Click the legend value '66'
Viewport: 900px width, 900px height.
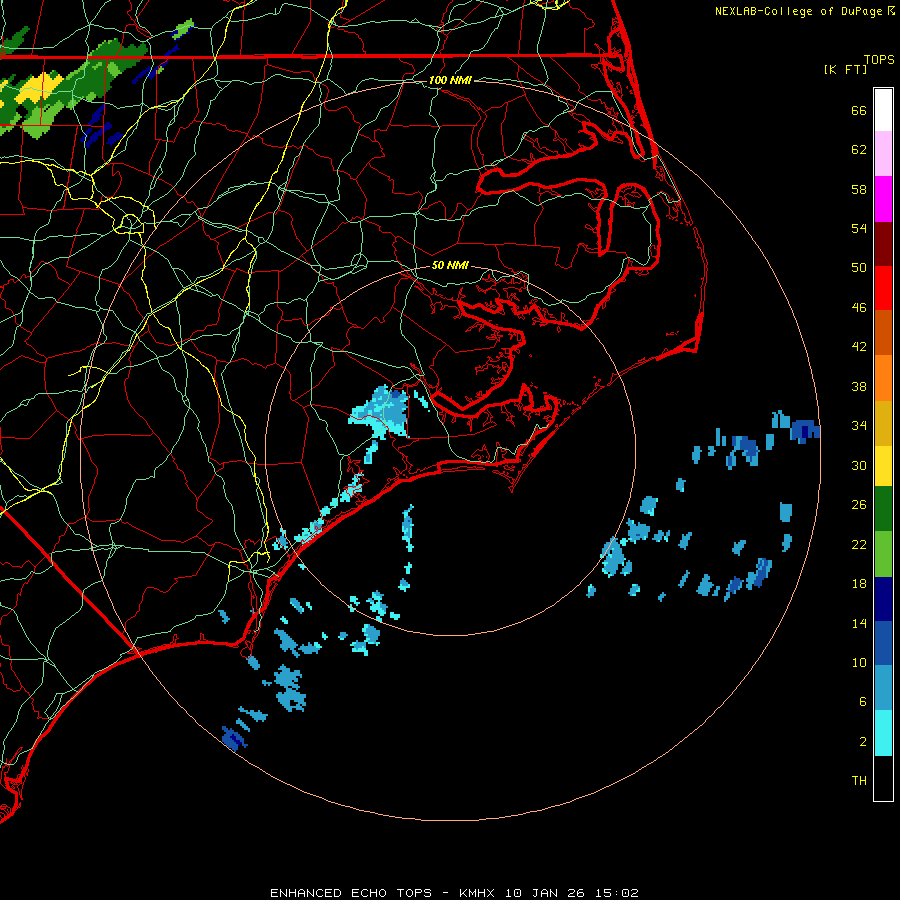click(859, 110)
